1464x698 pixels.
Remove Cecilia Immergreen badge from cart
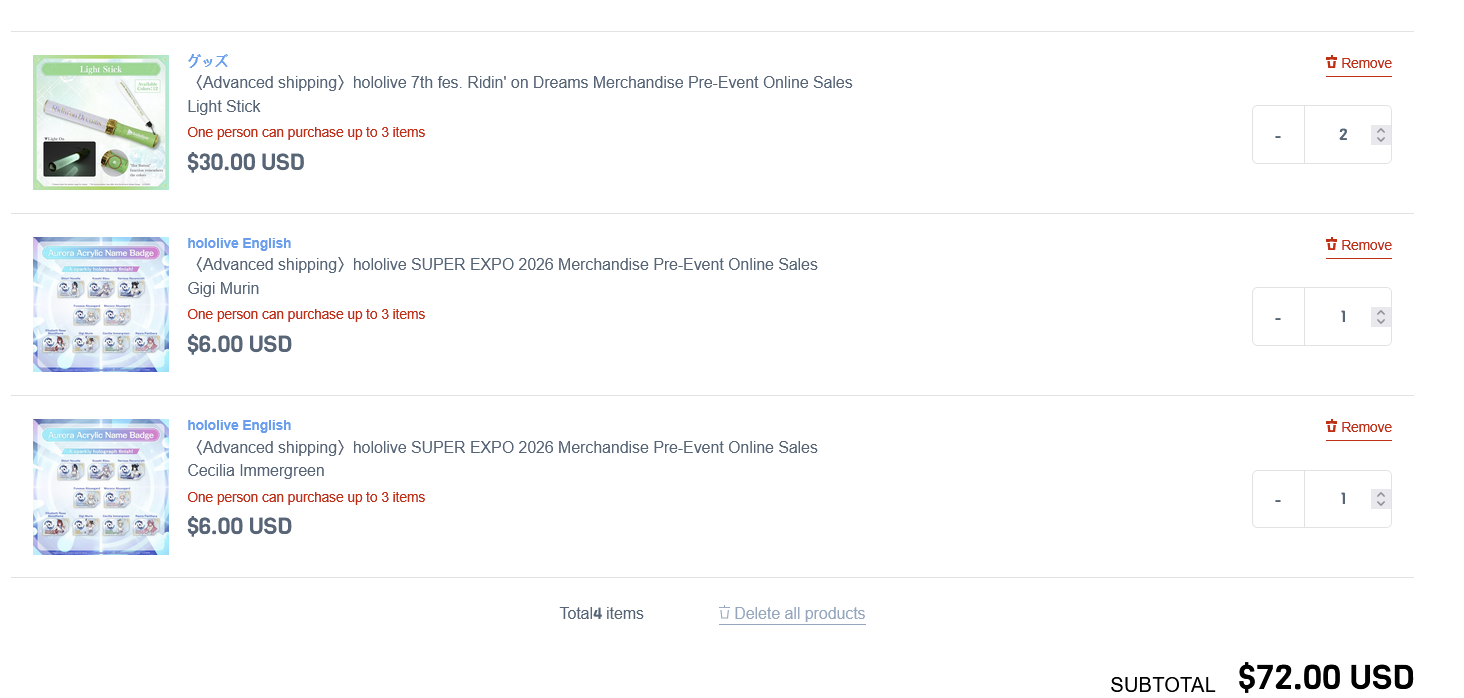pos(1358,427)
